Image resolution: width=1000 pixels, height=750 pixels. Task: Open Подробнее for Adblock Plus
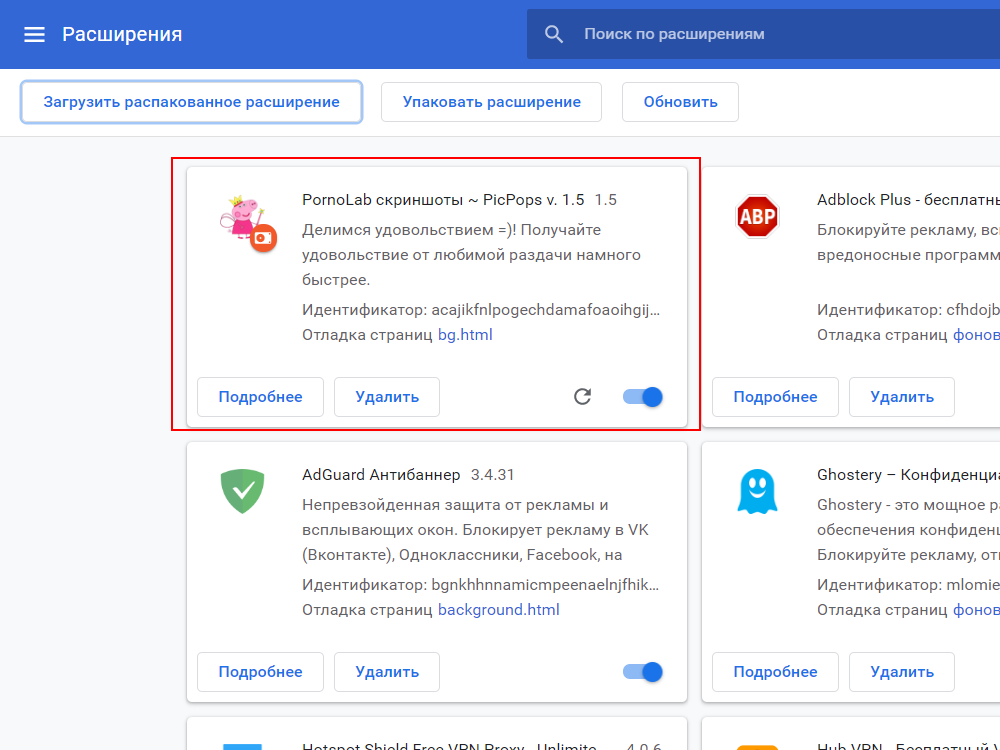pyautogui.click(x=775, y=397)
